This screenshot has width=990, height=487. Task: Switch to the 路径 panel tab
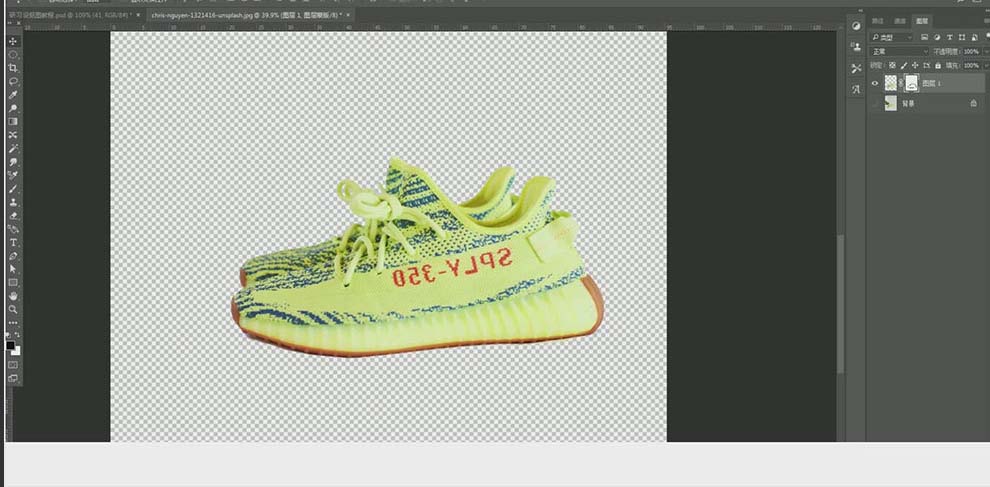tap(878, 21)
